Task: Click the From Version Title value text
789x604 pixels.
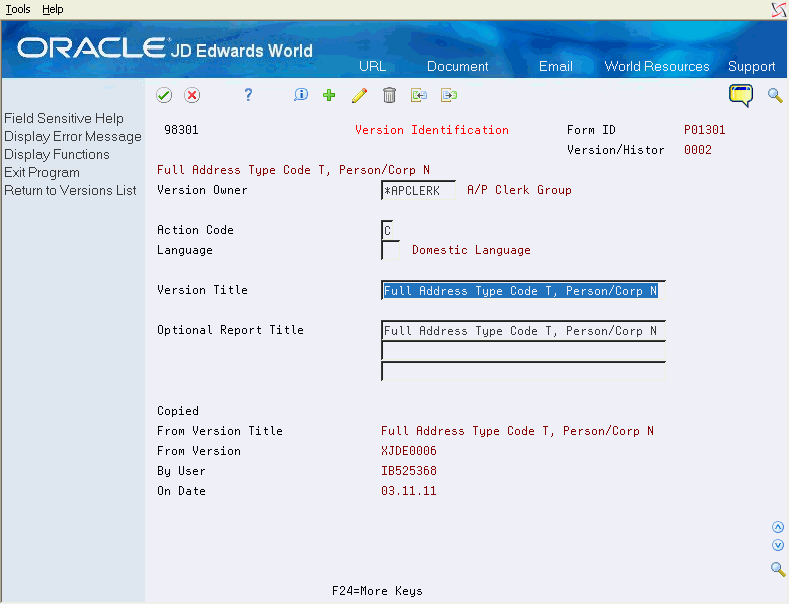Action: pos(517,431)
